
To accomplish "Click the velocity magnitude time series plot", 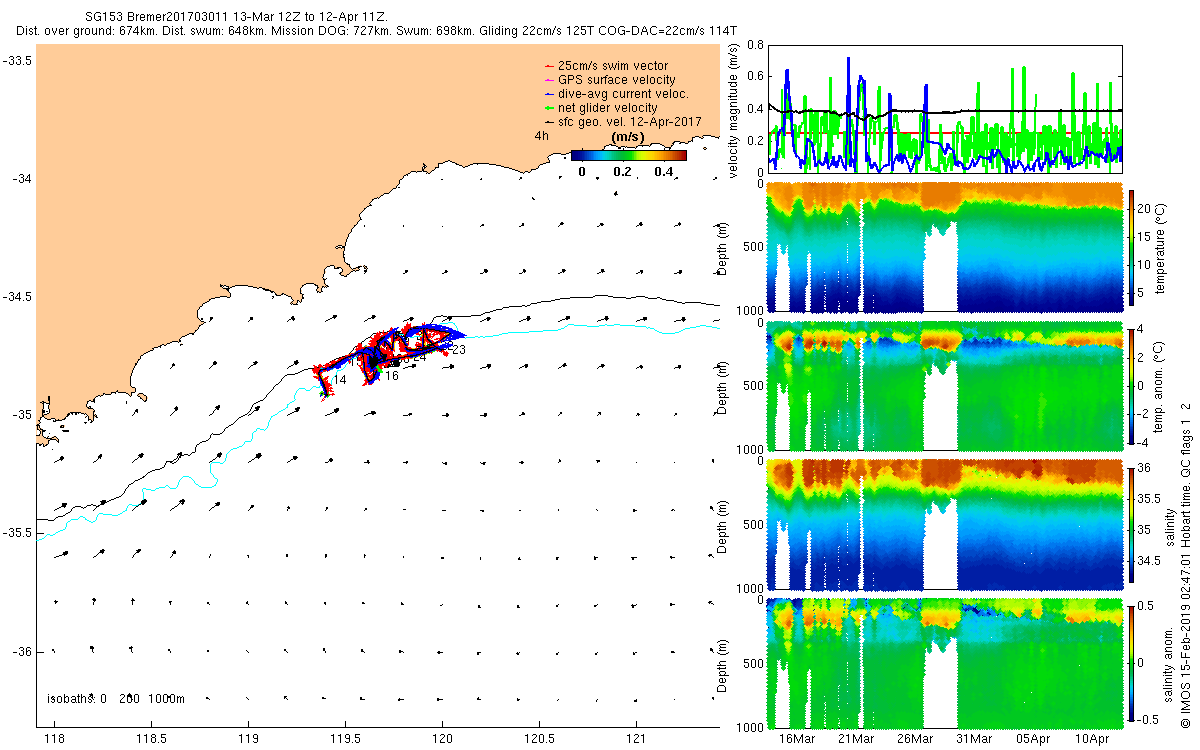I will click(x=945, y=108).
